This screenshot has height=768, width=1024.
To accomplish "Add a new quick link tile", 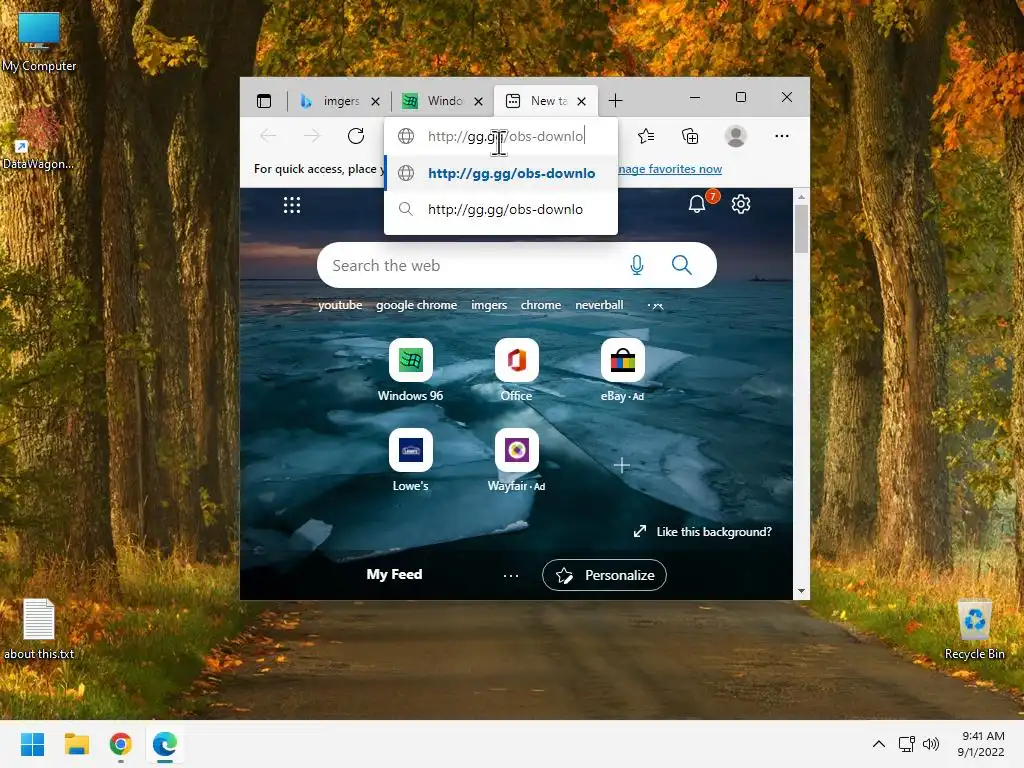I will pyautogui.click(x=622, y=465).
